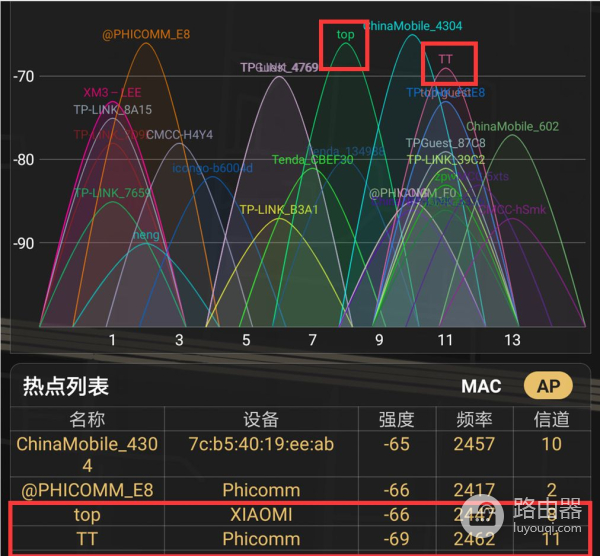
Task: Select the TP-LINK_4769 network label in the chart
Action: 279,68
